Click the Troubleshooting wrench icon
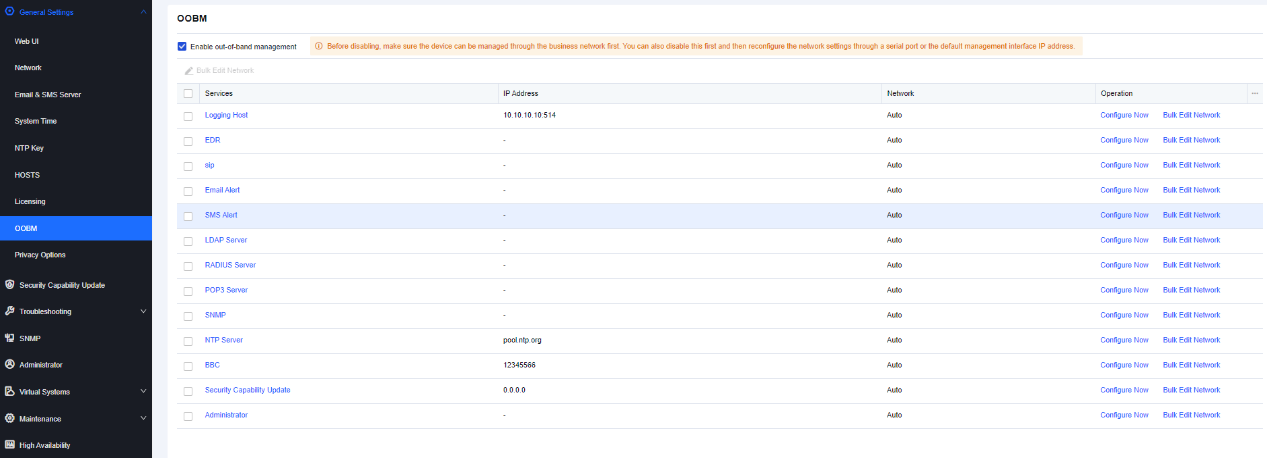1267x458 pixels. pos(10,311)
